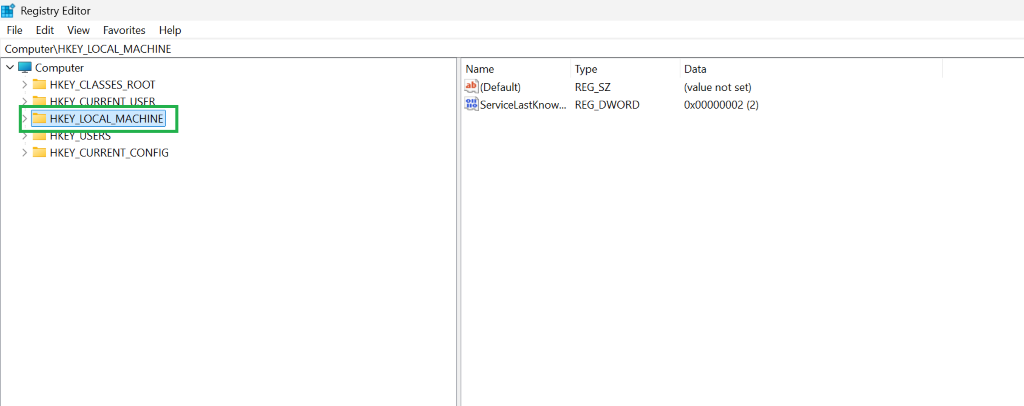
Task: Select the Computer tree label
Action: (59, 68)
